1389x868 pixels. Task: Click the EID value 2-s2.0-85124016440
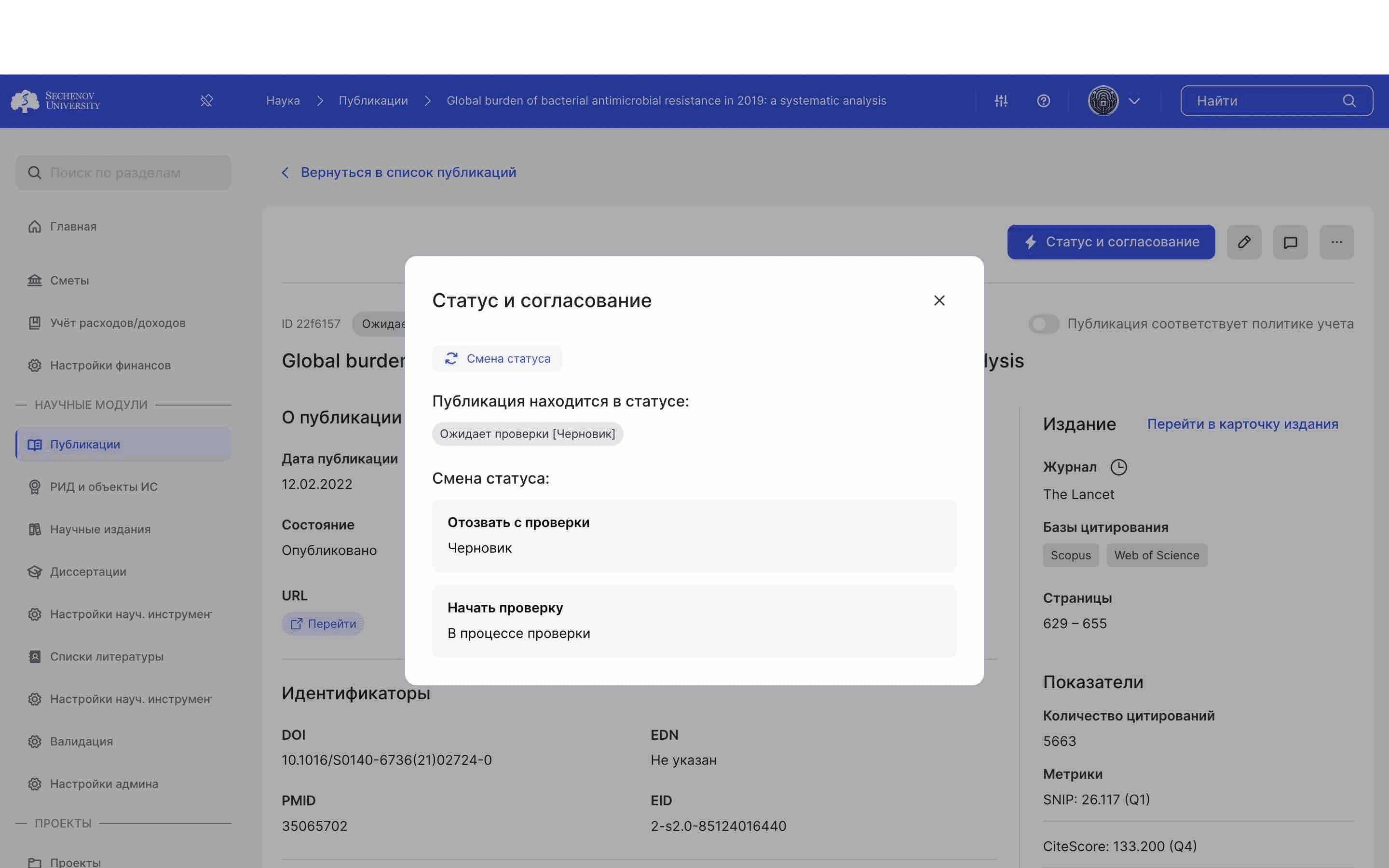[x=718, y=827]
